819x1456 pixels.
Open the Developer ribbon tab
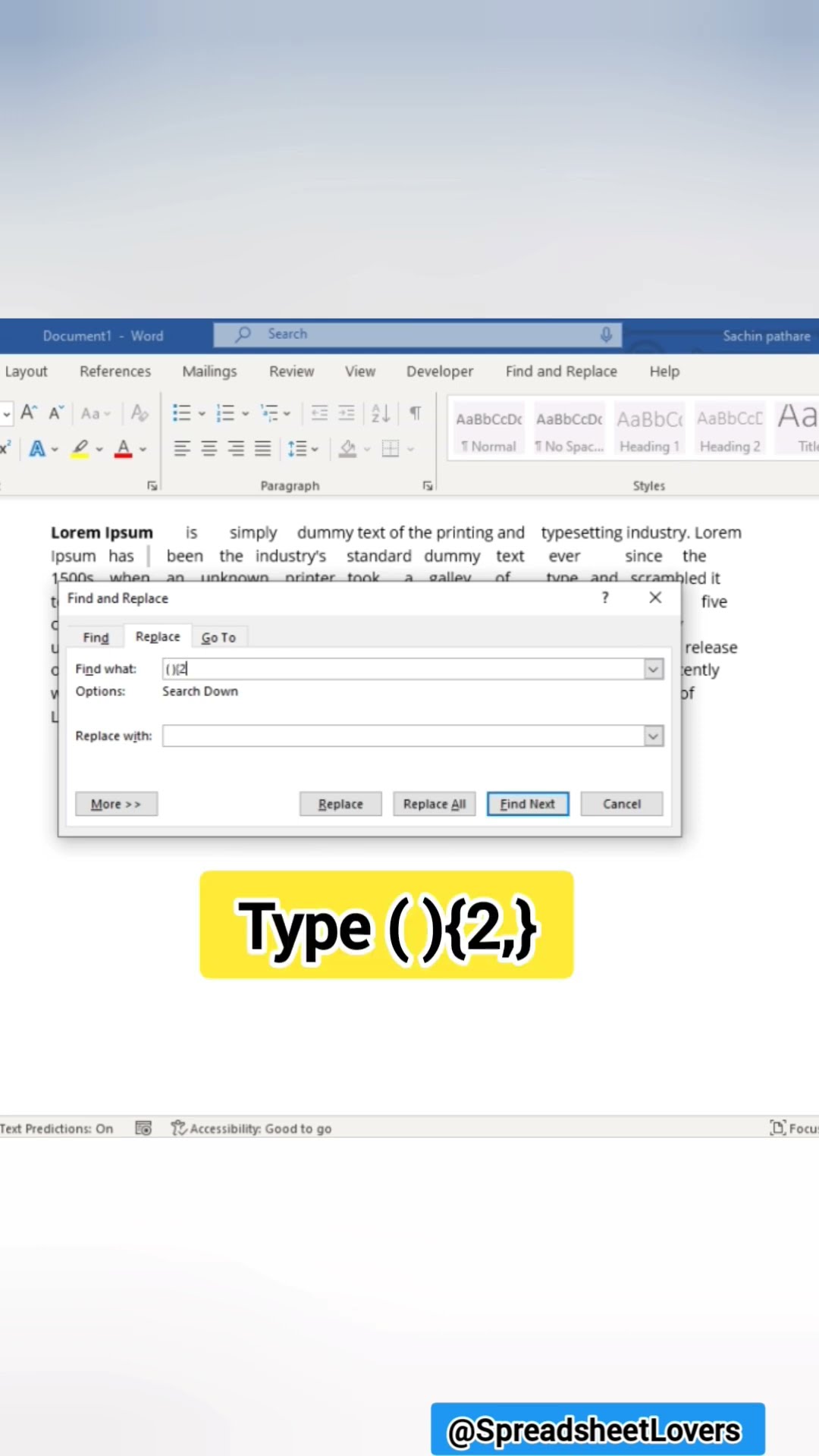[x=440, y=372]
